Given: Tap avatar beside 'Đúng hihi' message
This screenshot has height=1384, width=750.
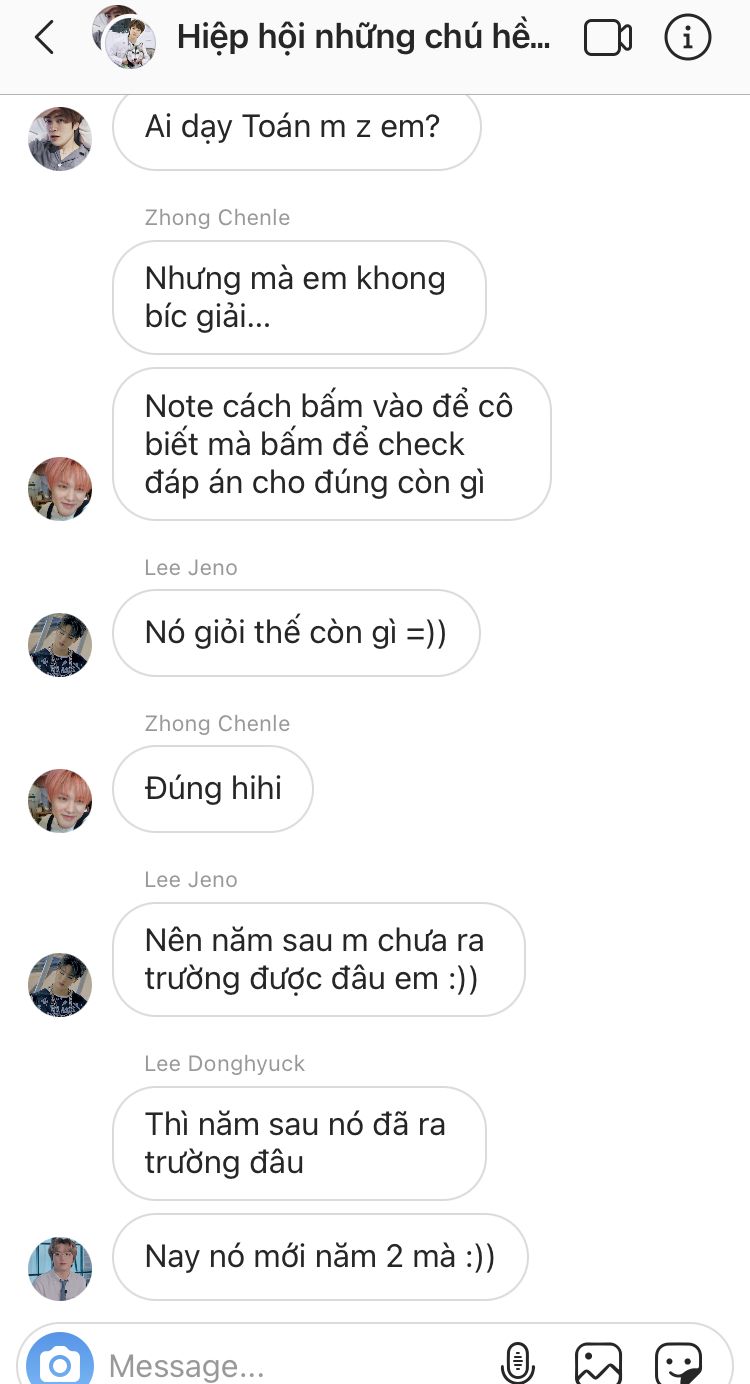Looking at the screenshot, I should [x=60, y=801].
